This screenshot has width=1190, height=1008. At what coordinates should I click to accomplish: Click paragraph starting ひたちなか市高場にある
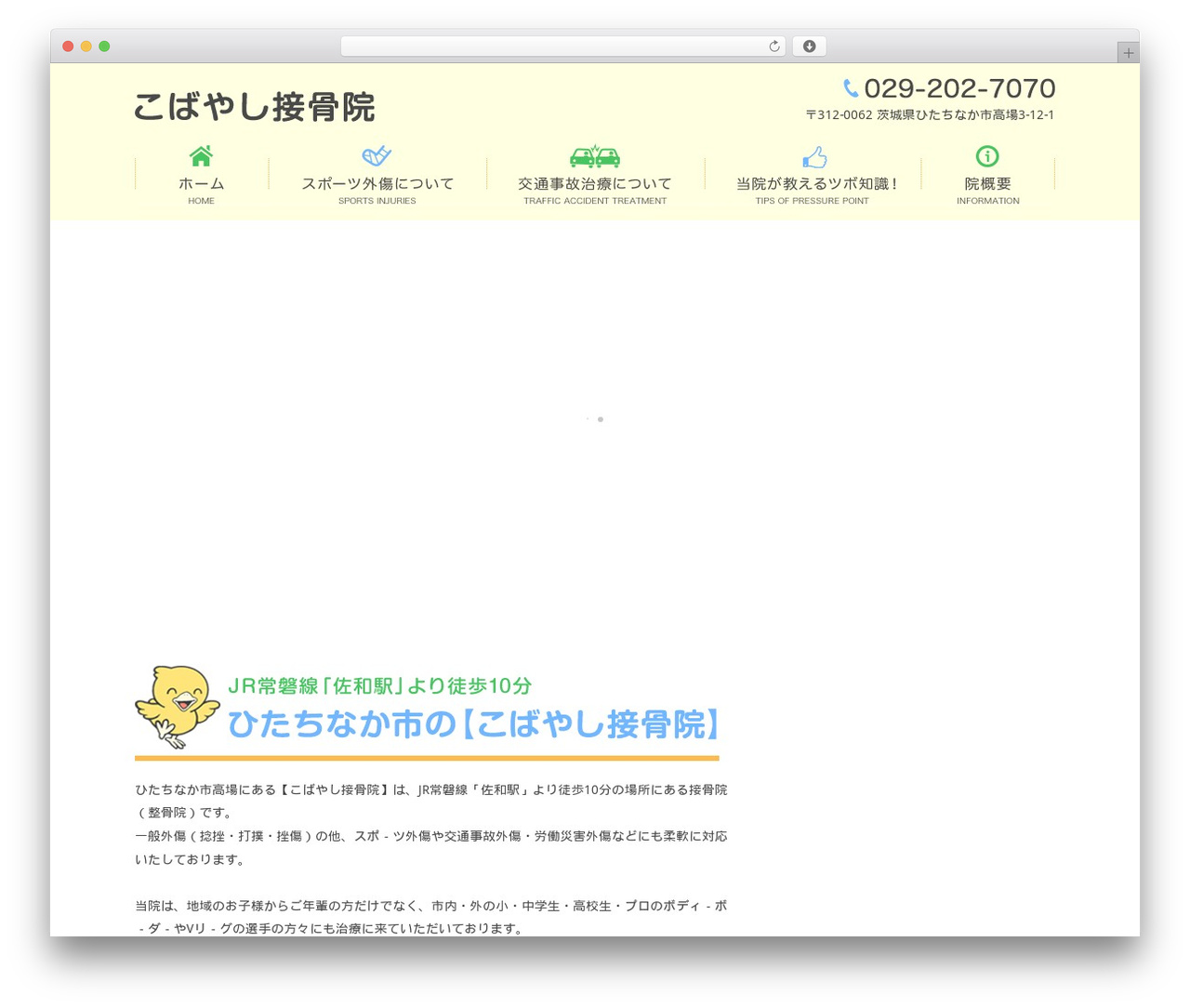[x=431, y=801]
